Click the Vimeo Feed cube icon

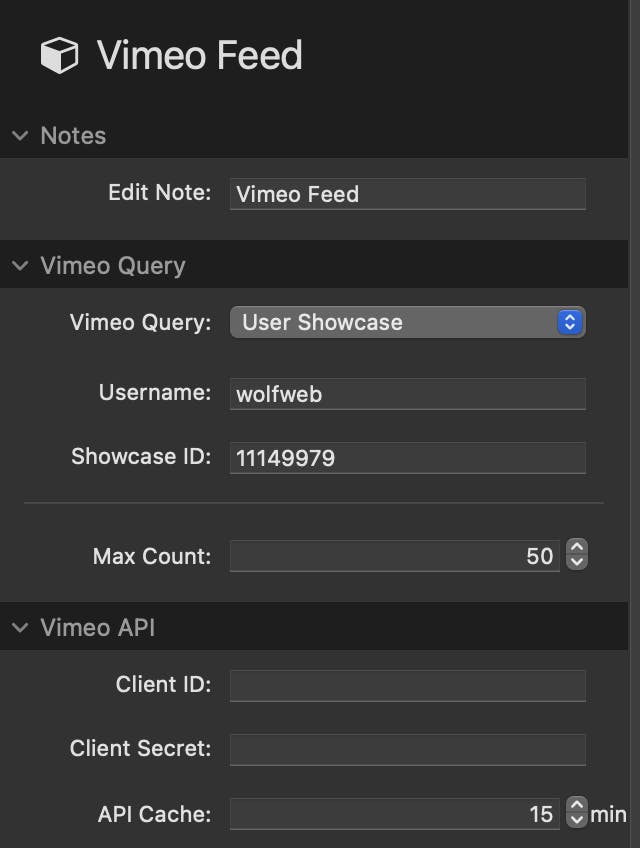click(59, 55)
